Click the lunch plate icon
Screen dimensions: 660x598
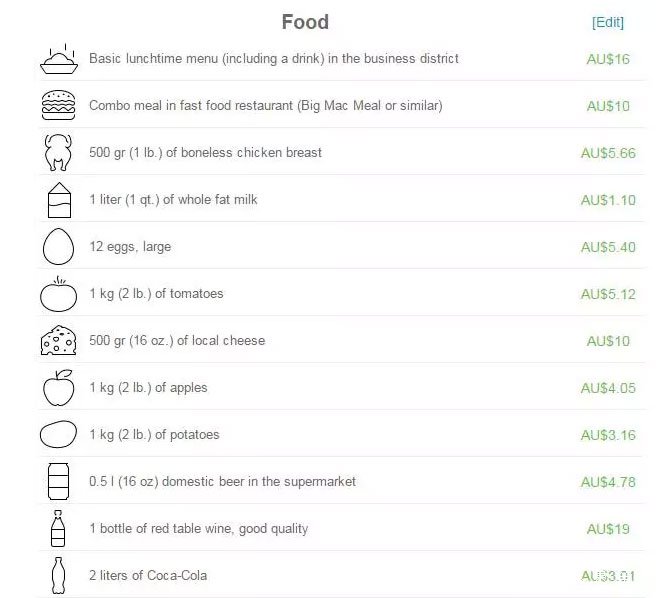pyautogui.click(x=59, y=59)
